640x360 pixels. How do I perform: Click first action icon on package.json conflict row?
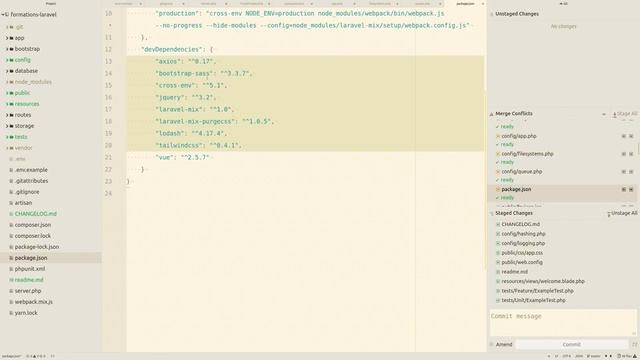coord(624,189)
